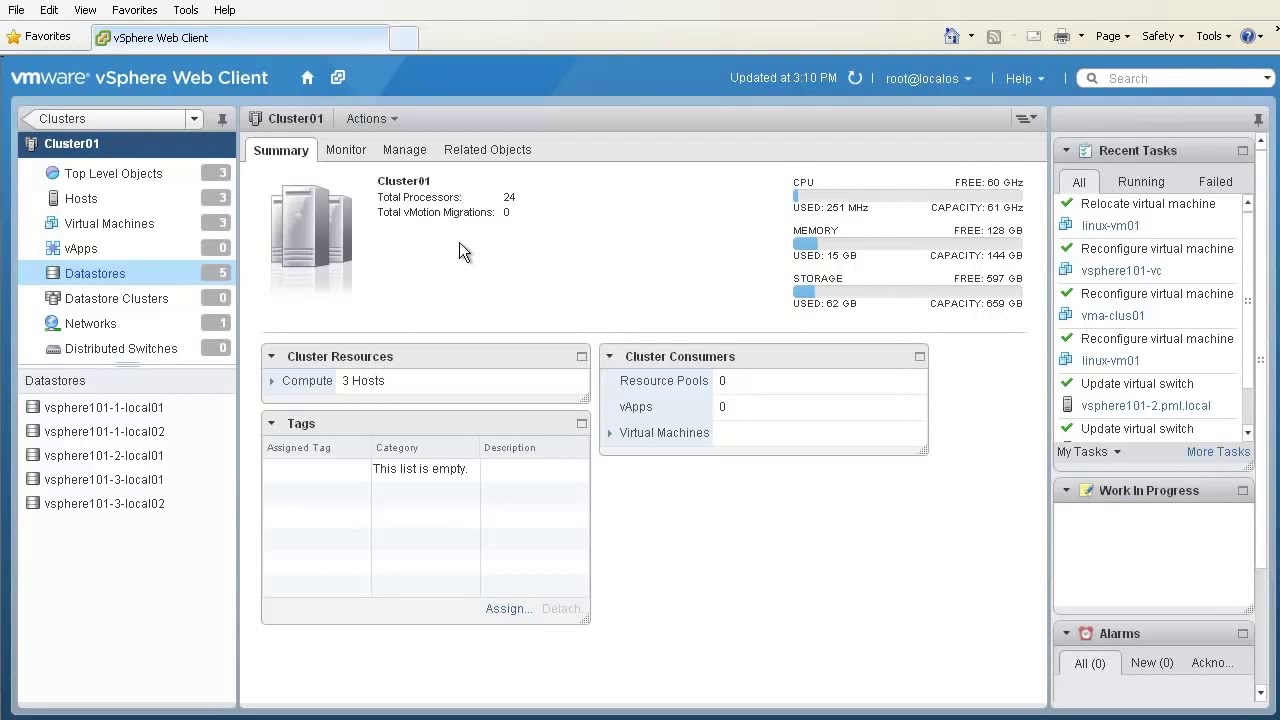Minimize the Cluster Resources portlet
Viewport: 1280px width, 720px height.
click(x=581, y=356)
